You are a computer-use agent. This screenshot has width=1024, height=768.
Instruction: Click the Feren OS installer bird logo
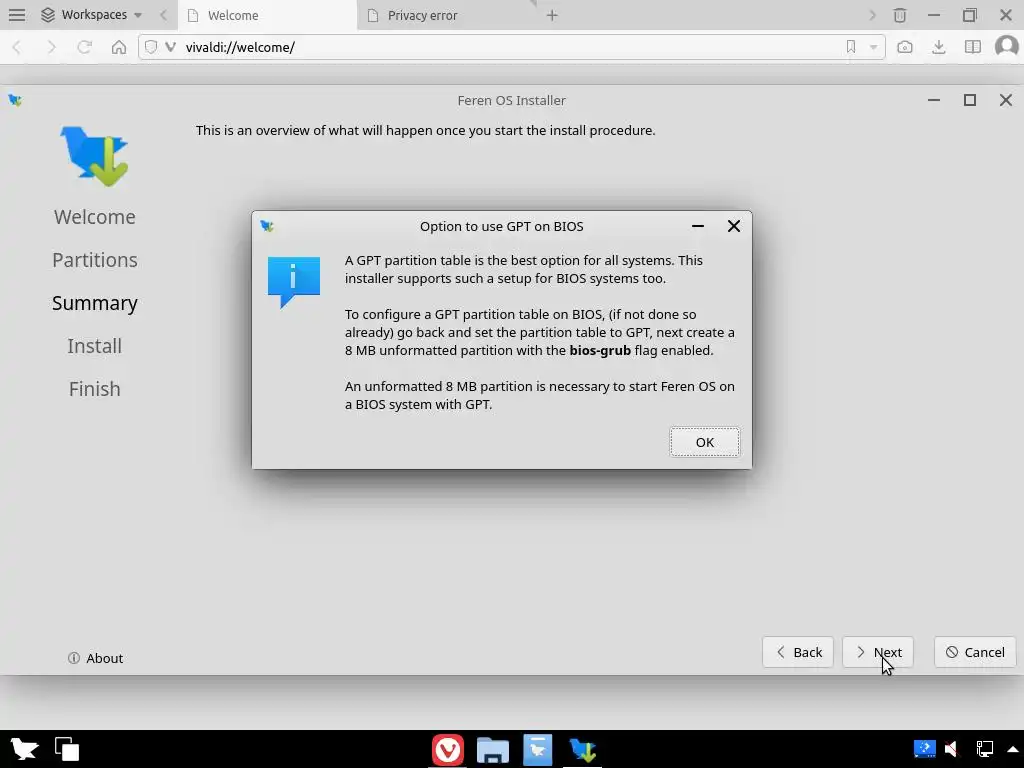pyautogui.click(x=95, y=156)
